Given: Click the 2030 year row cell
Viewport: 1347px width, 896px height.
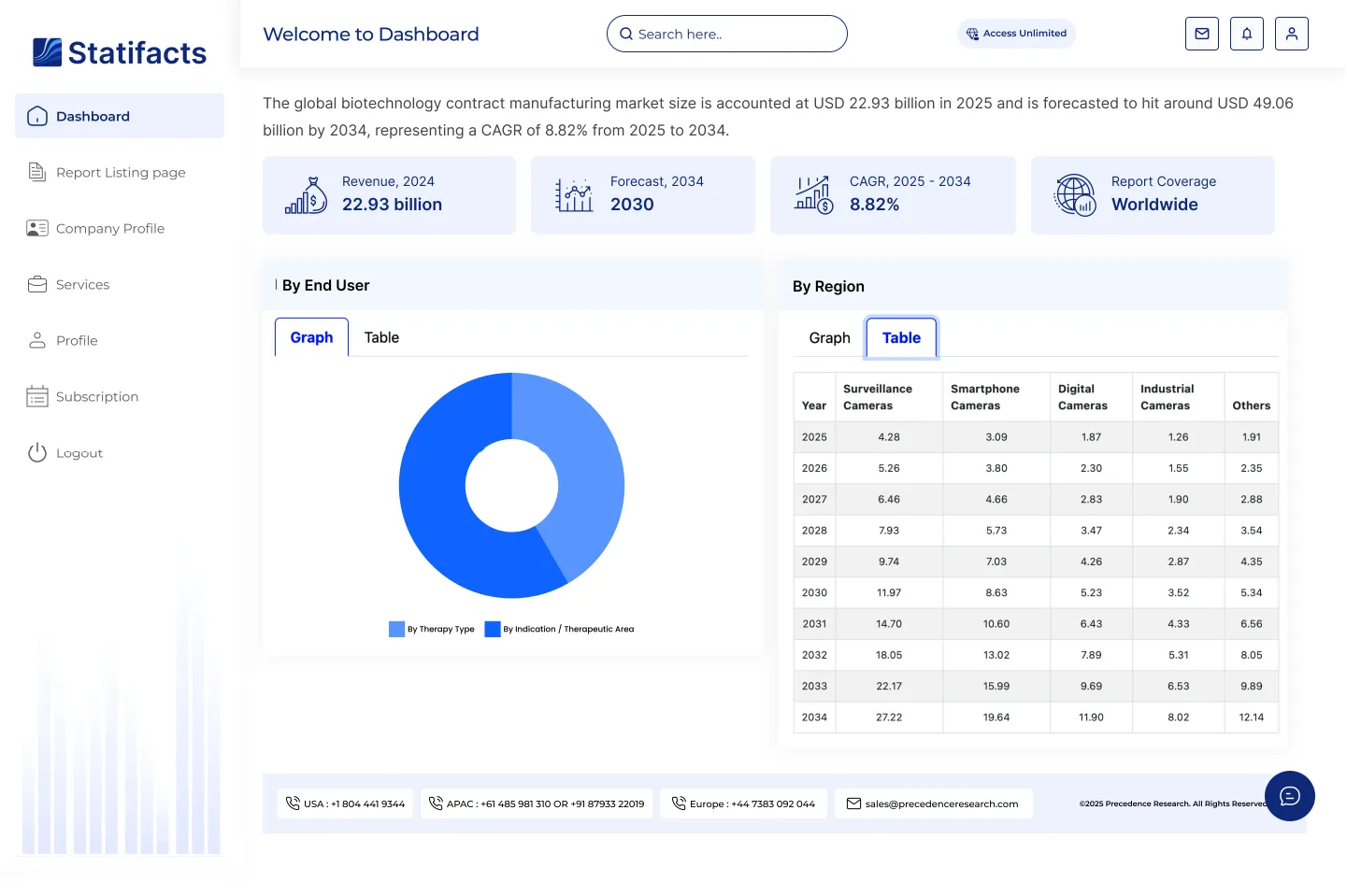Looking at the screenshot, I should 814,592.
